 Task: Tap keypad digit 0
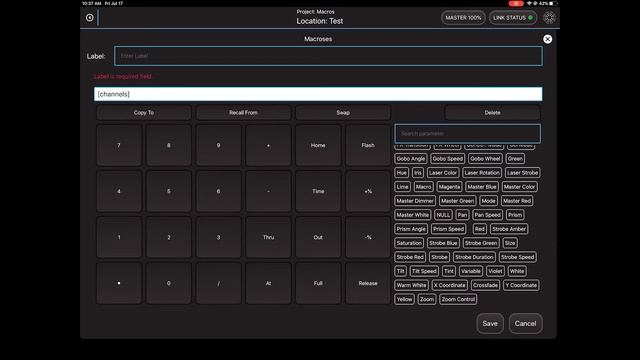tap(169, 283)
